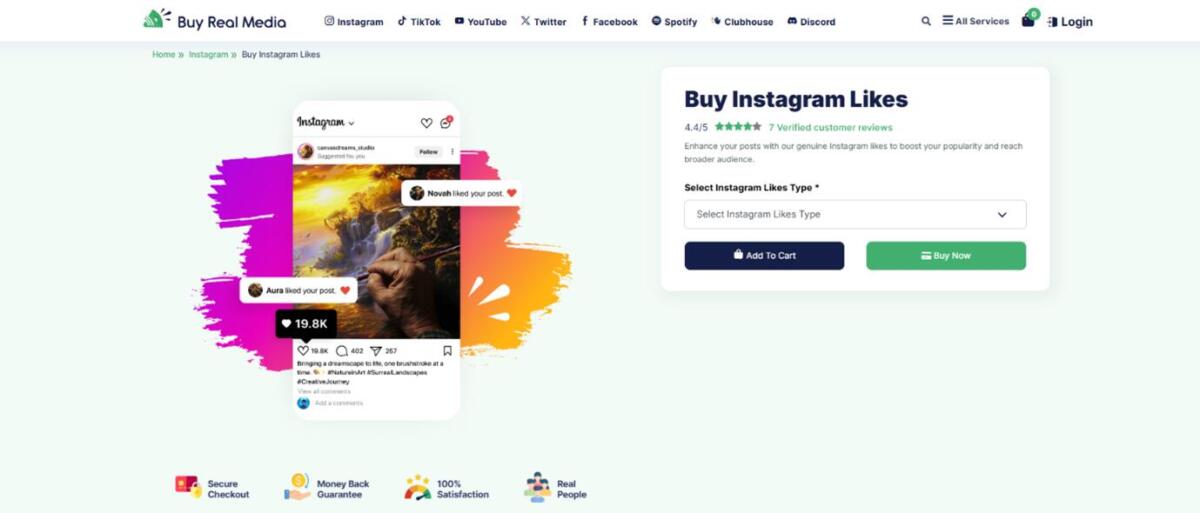Open the Spotify nav menu item
Image resolution: width=1200 pixels, height=513 pixels.
coord(674,21)
